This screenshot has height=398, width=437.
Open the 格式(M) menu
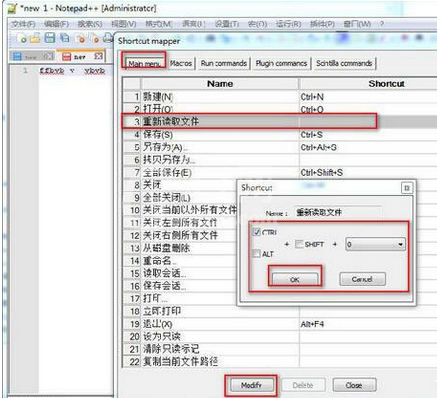159,24
